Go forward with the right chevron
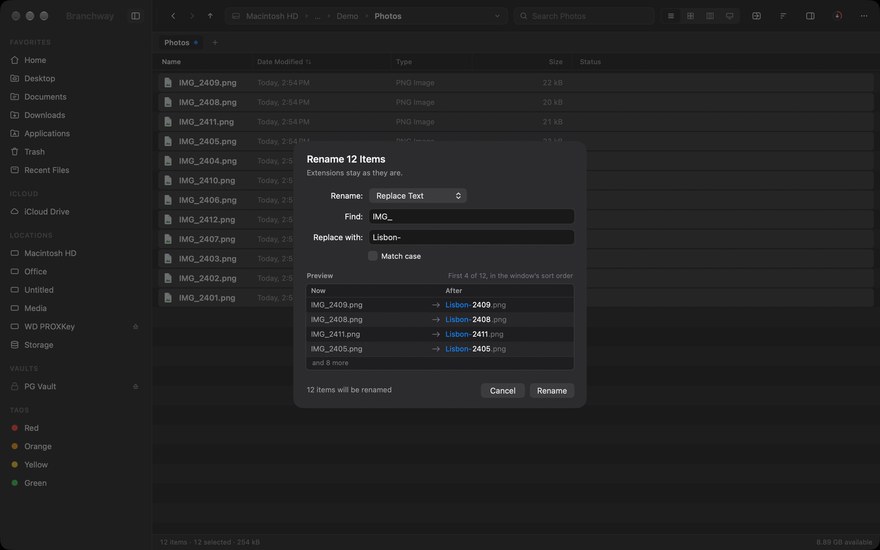880x550 pixels. click(191, 16)
